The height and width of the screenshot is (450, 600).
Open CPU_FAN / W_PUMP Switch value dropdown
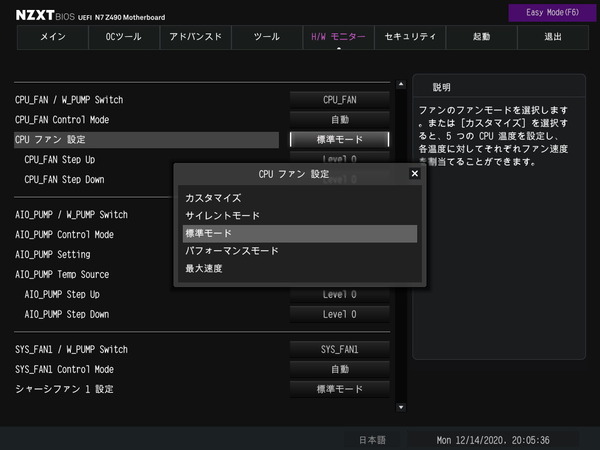coord(339,99)
